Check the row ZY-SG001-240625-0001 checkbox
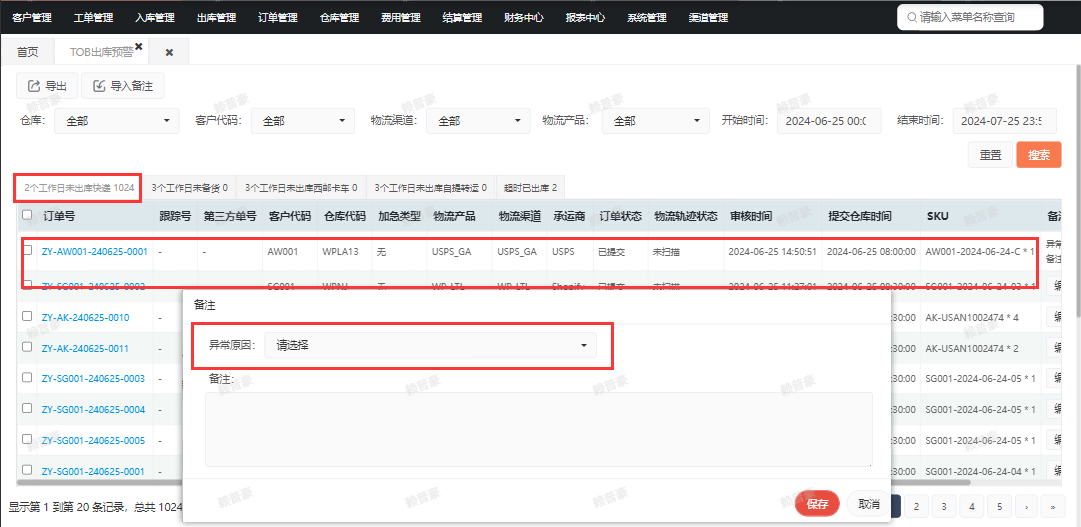Viewport: 1081px width, 527px height. (27, 470)
